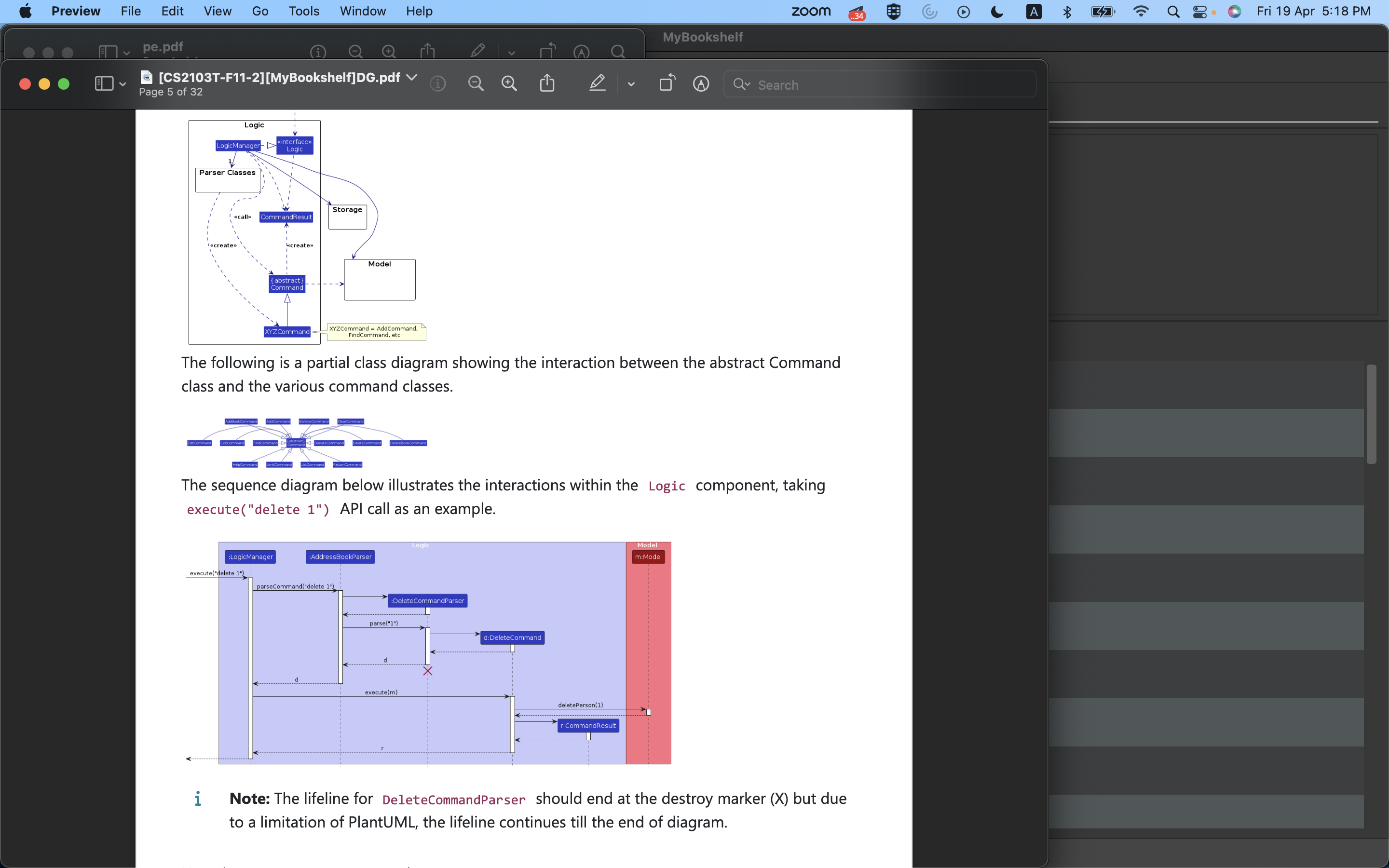Click the Zoom Out magnifier icon
Image resolution: width=1389 pixels, height=868 pixels.
click(475, 84)
